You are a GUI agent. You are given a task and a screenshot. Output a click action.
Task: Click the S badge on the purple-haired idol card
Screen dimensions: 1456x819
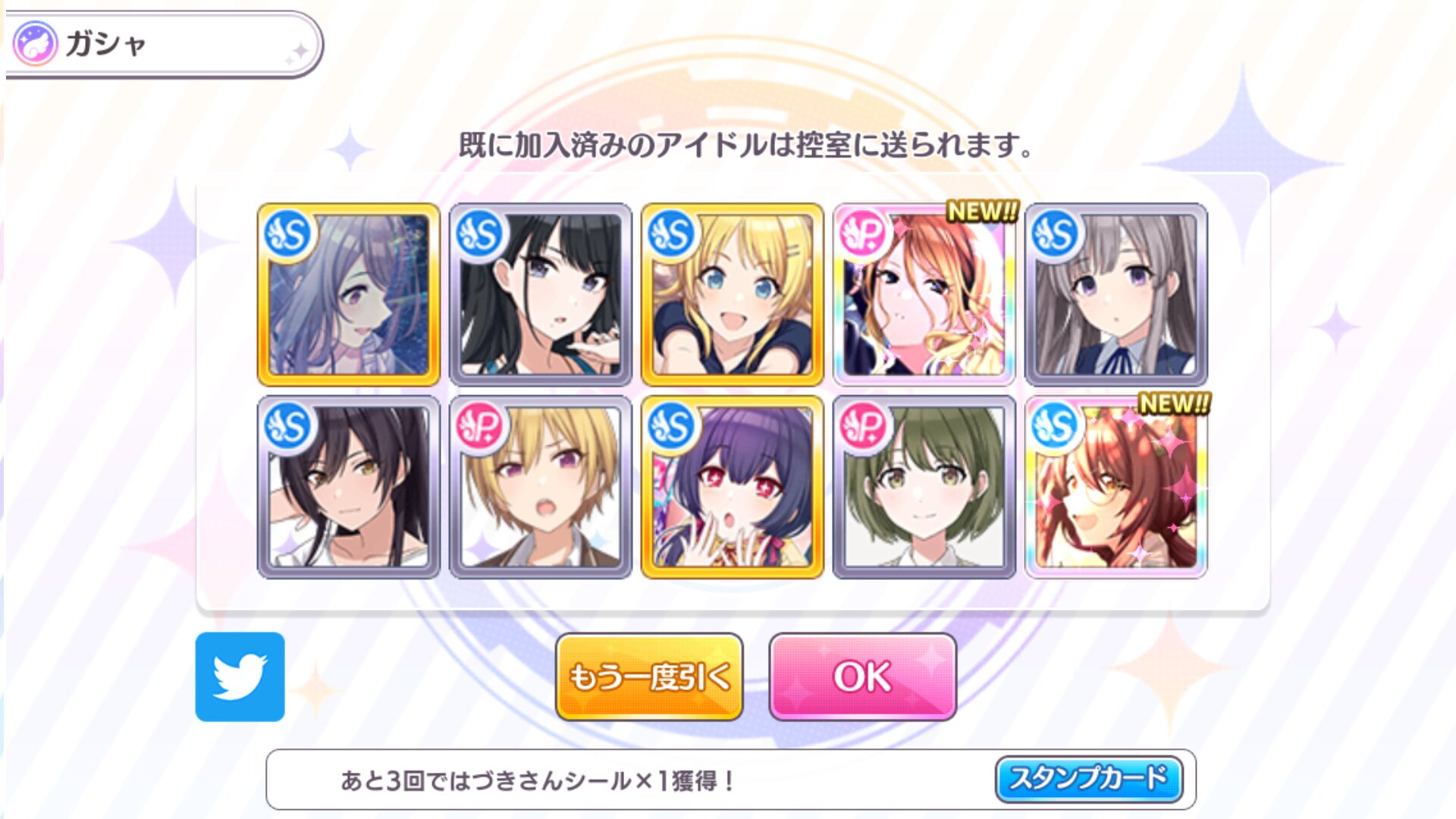pos(287,233)
